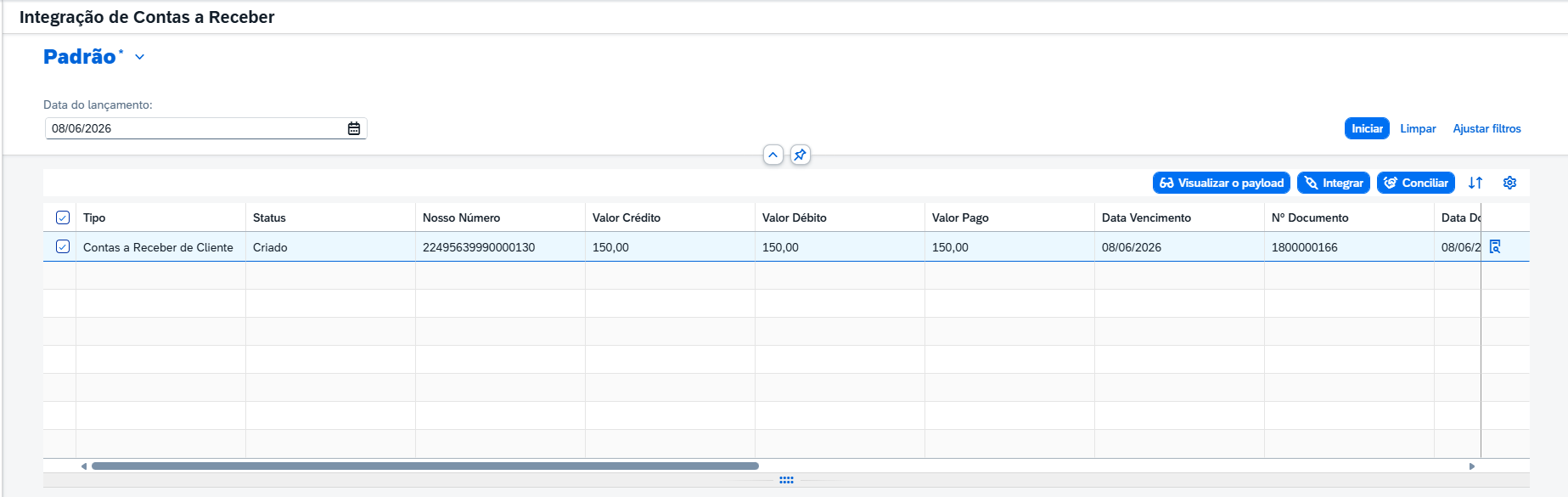1568x497 pixels.
Task: Click the Status column header
Action: pyautogui.click(x=331, y=217)
